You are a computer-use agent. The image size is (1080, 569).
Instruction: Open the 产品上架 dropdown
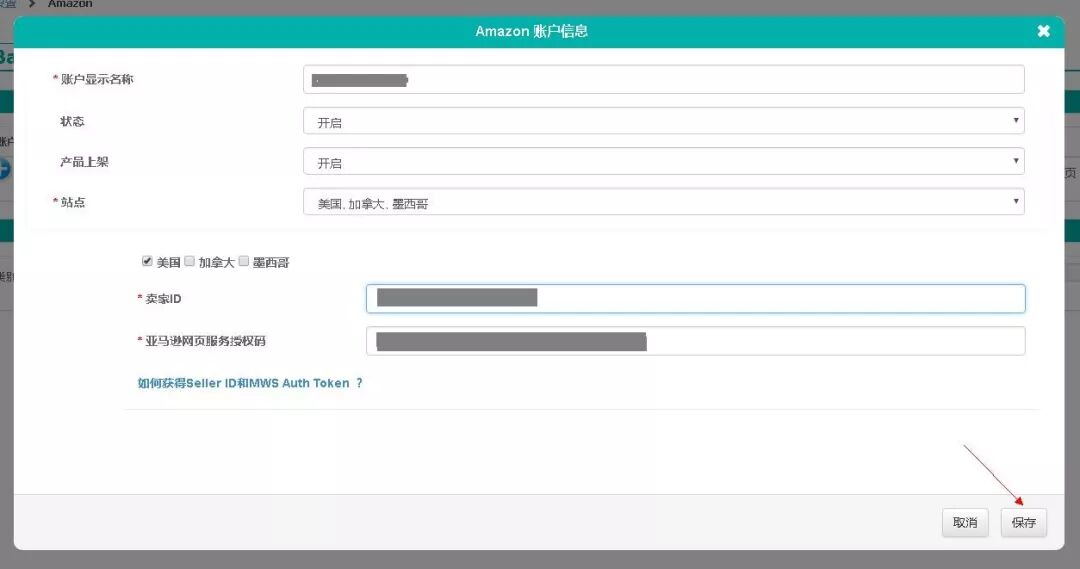click(x=663, y=161)
